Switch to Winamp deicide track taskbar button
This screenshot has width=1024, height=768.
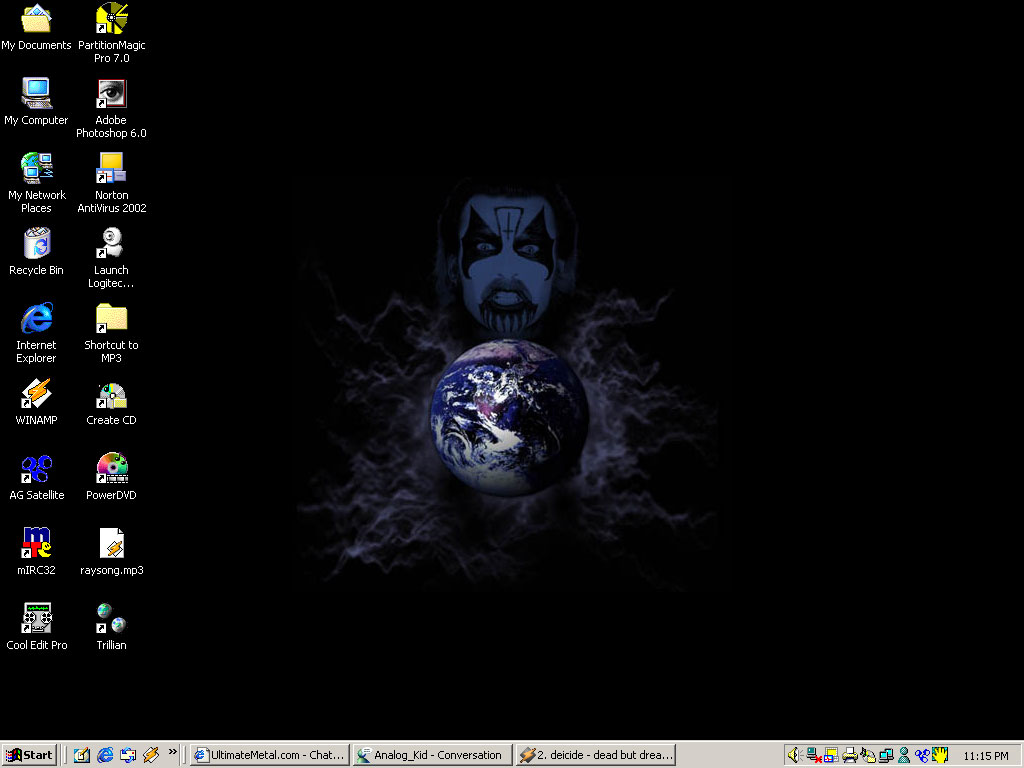(x=595, y=755)
